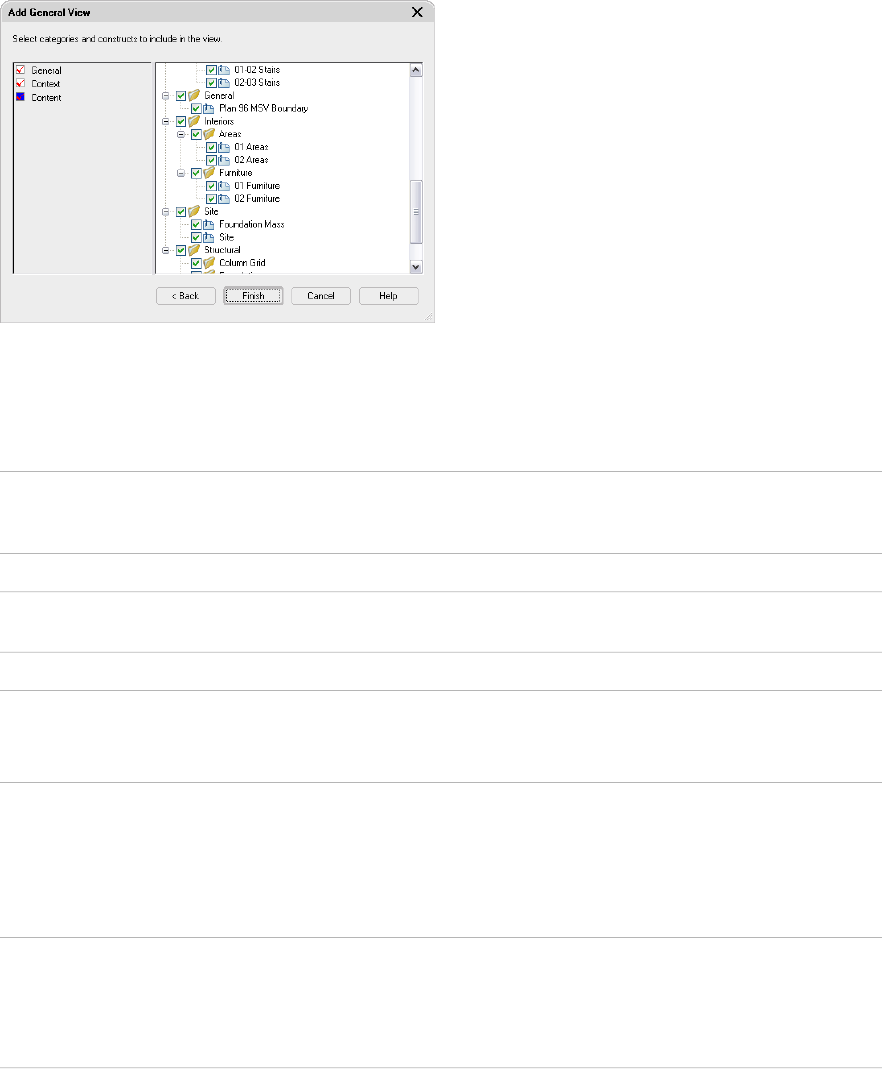This screenshot has width=882, height=1069.
Task: Select the 'Foundation Mass' tree label
Action: click(x=252, y=224)
